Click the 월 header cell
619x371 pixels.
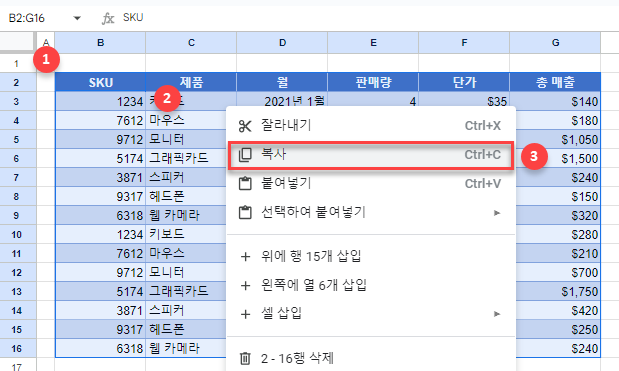tap(282, 82)
